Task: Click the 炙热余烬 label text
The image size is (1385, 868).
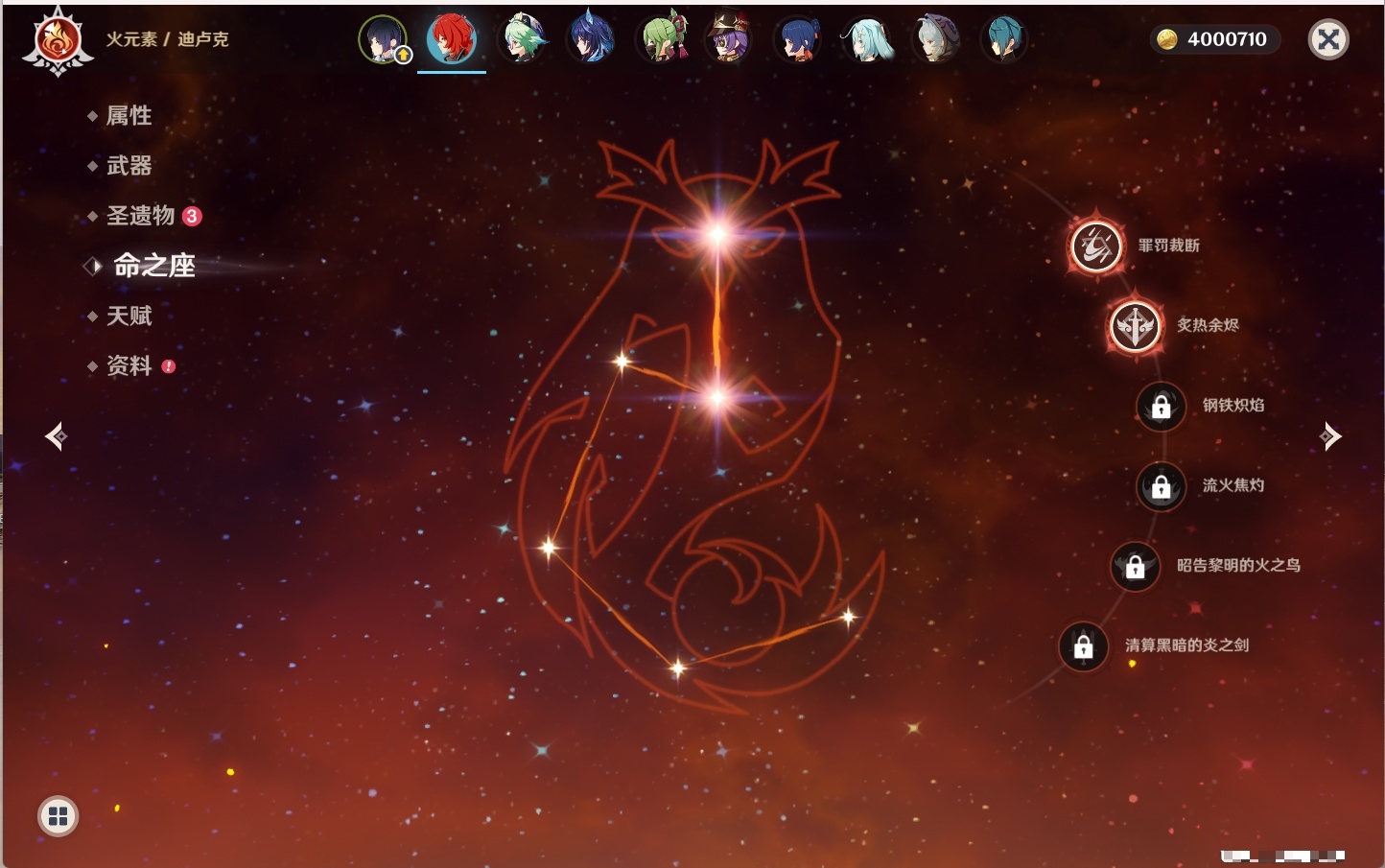Action: click(1208, 325)
